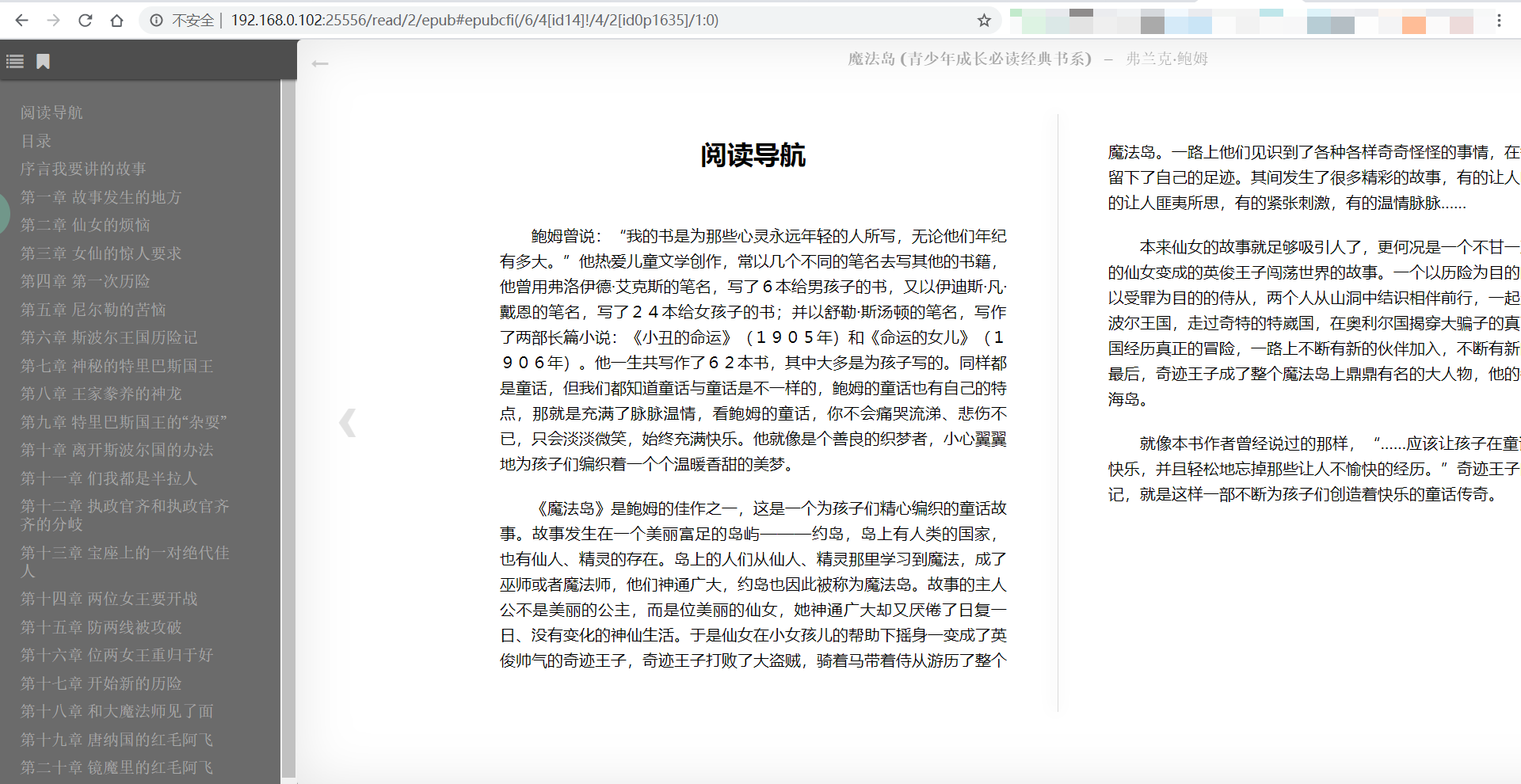This screenshot has height=784, width=1521.
Task: Open 第二十章 镜魔里的红毛阿飞
Action: pos(116,767)
